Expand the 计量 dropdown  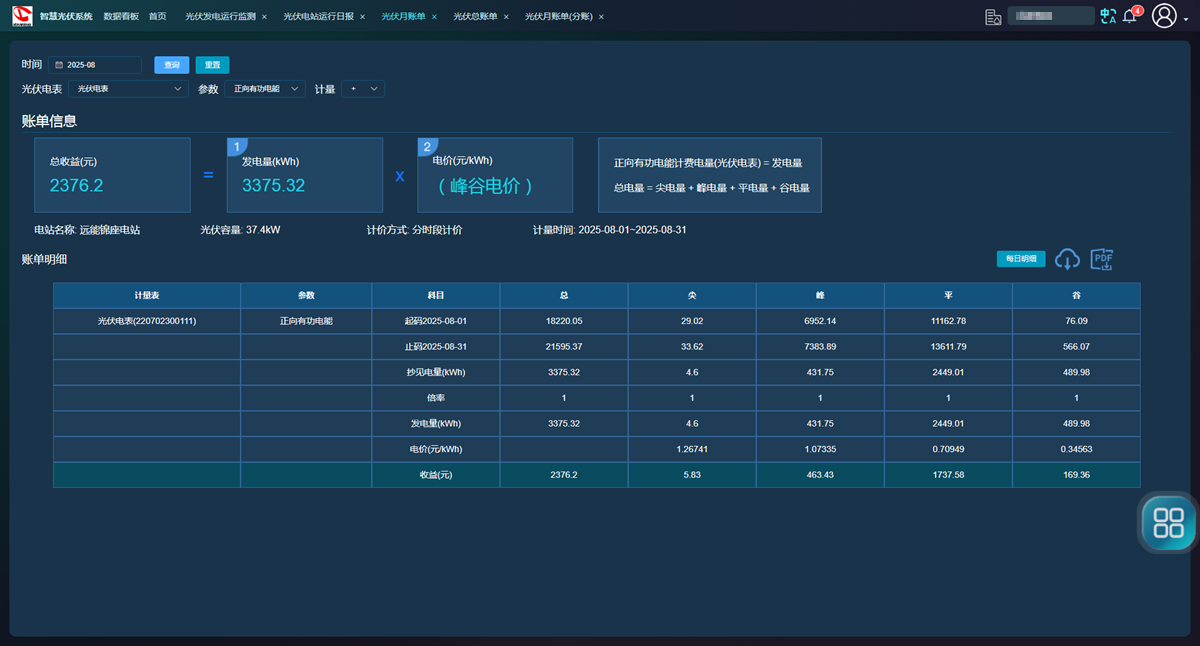tap(363, 89)
